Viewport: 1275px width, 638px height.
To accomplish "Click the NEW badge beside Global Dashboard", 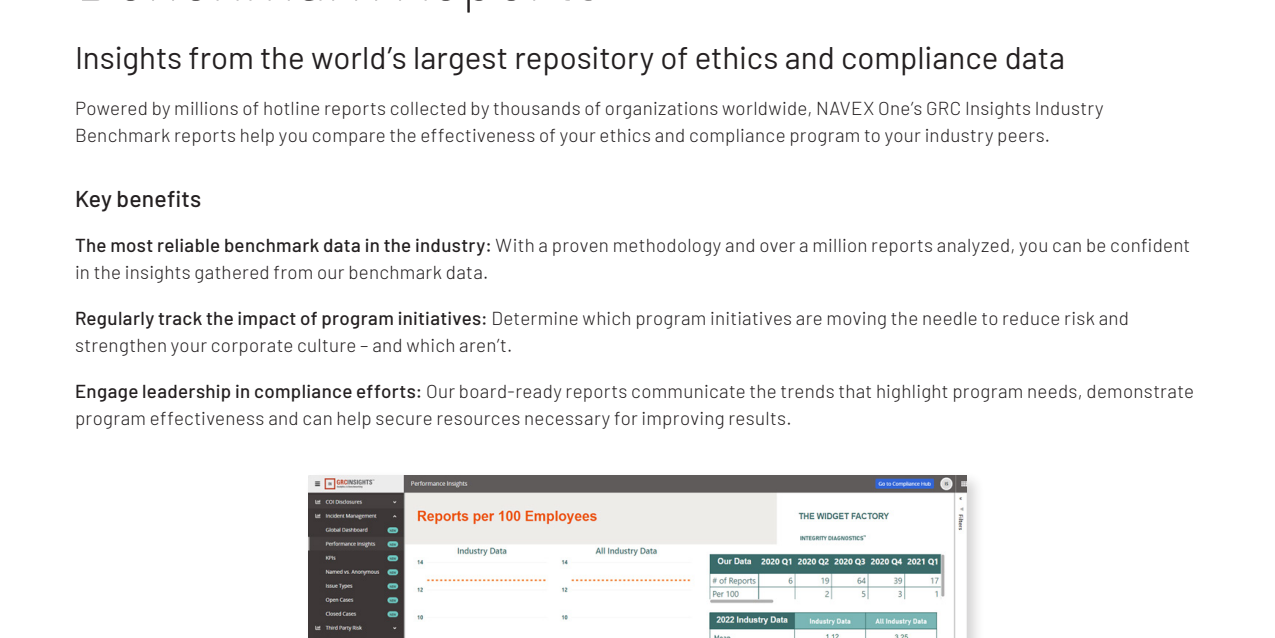I will tap(393, 530).
